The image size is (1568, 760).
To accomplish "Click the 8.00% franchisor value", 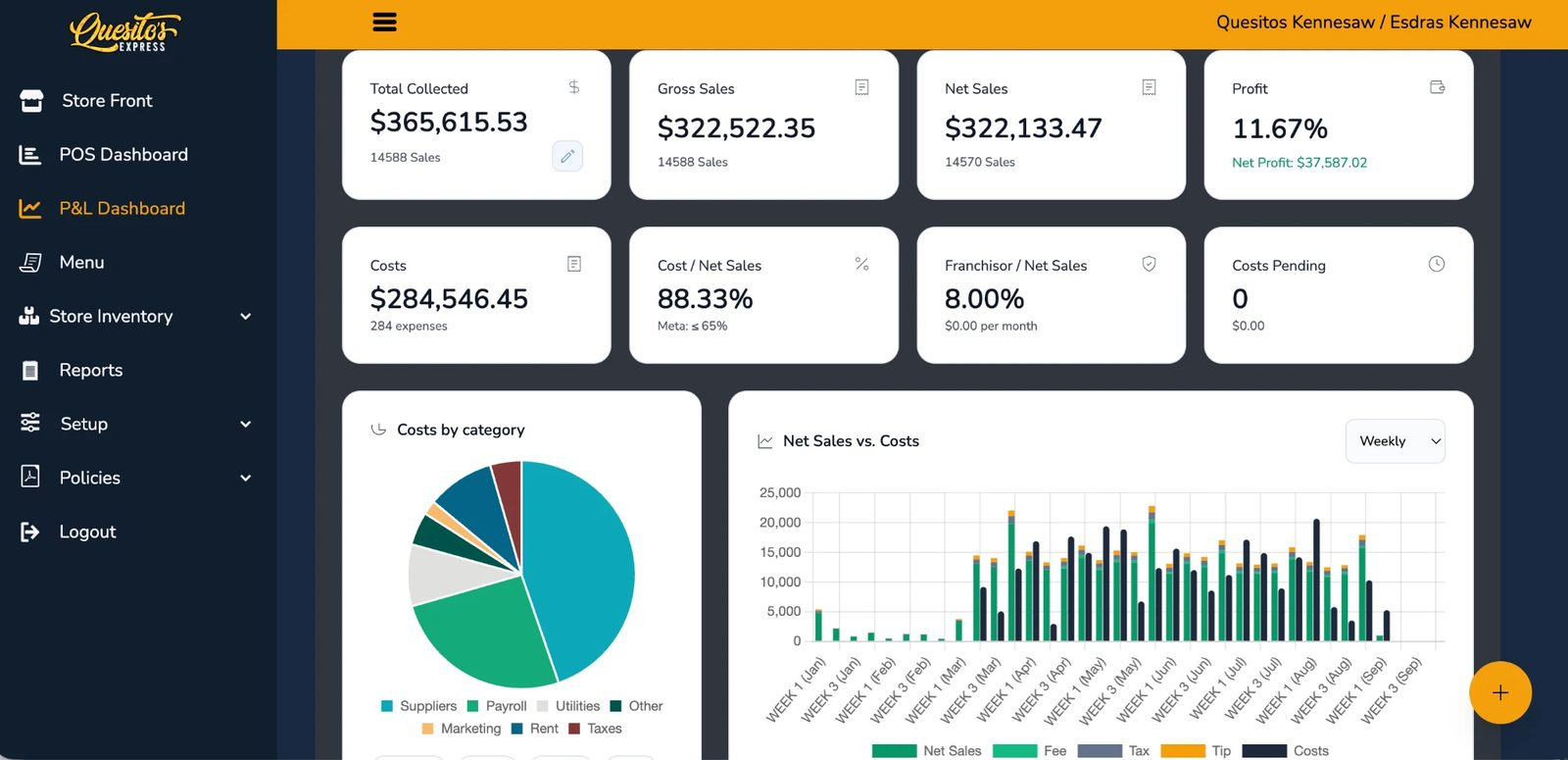I will click(x=984, y=298).
